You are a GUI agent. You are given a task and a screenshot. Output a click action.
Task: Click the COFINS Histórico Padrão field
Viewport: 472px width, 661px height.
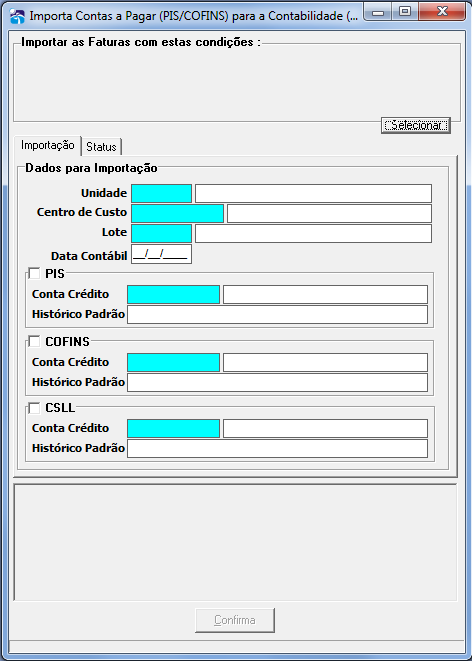coord(277,382)
